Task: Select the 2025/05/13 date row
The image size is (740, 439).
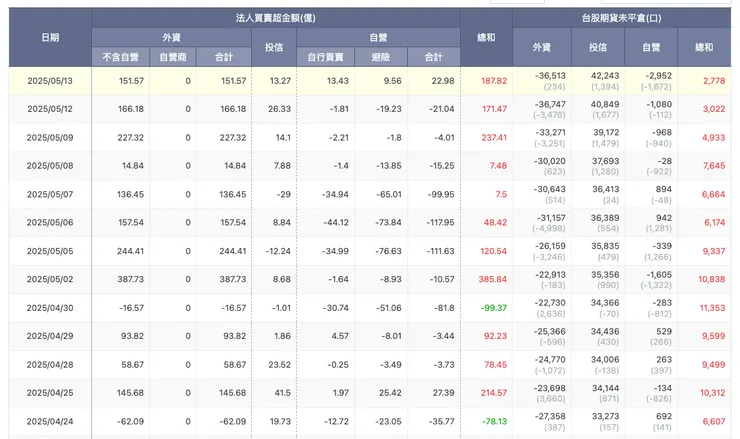Action: 370,81
